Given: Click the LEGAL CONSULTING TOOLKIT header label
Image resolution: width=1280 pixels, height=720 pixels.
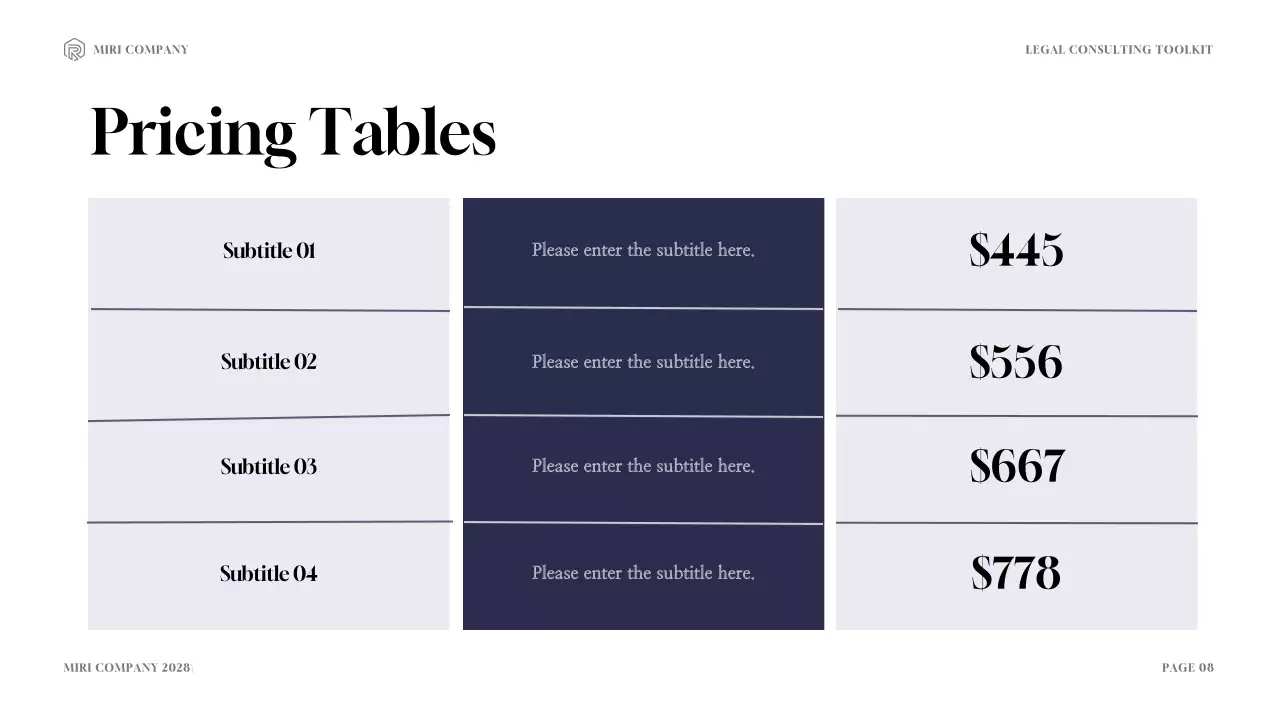Looking at the screenshot, I should click(x=1118, y=50).
